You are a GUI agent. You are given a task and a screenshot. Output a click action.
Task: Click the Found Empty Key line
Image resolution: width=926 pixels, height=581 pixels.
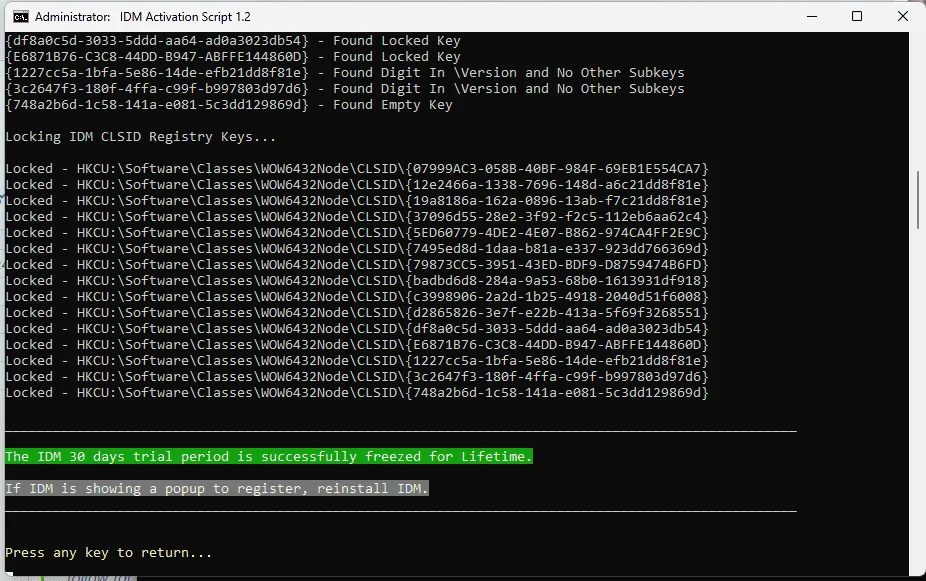[x=229, y=105]
